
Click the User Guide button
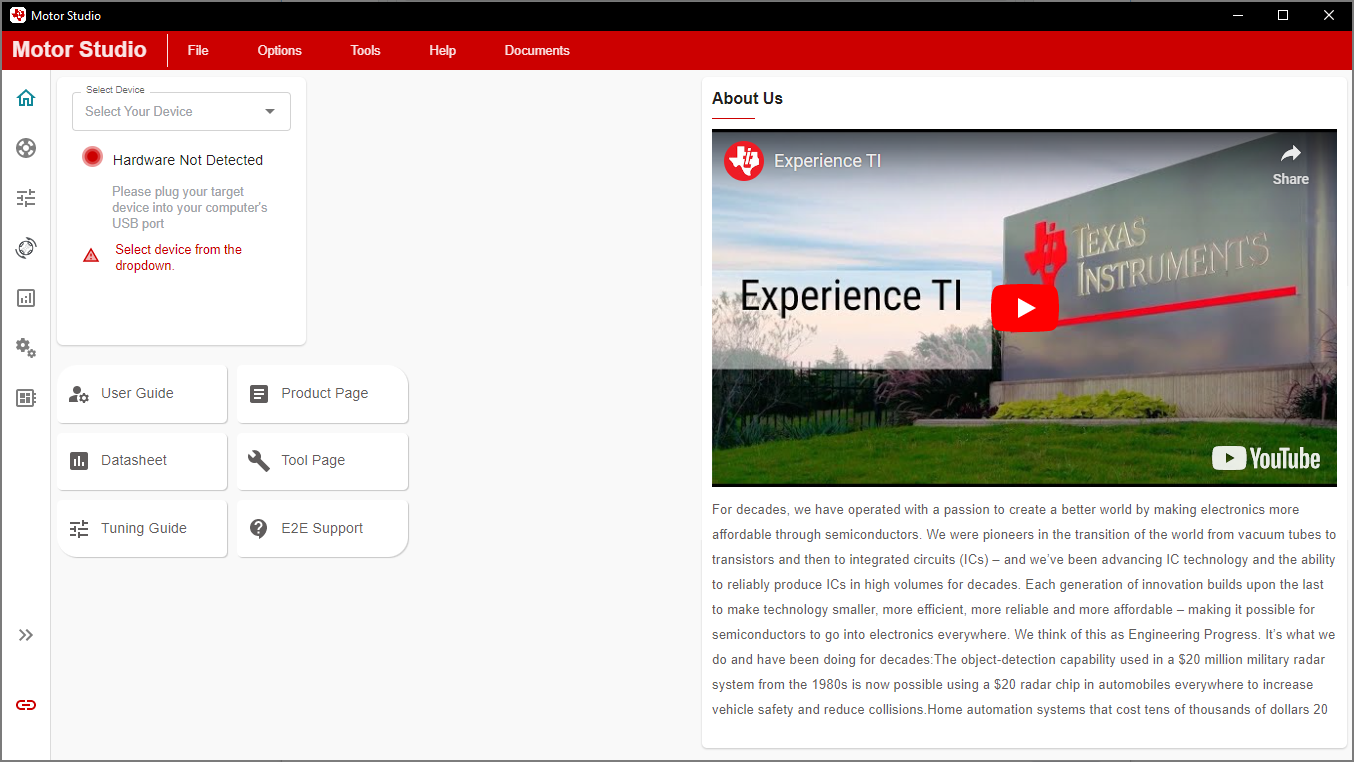pos(142,394)
